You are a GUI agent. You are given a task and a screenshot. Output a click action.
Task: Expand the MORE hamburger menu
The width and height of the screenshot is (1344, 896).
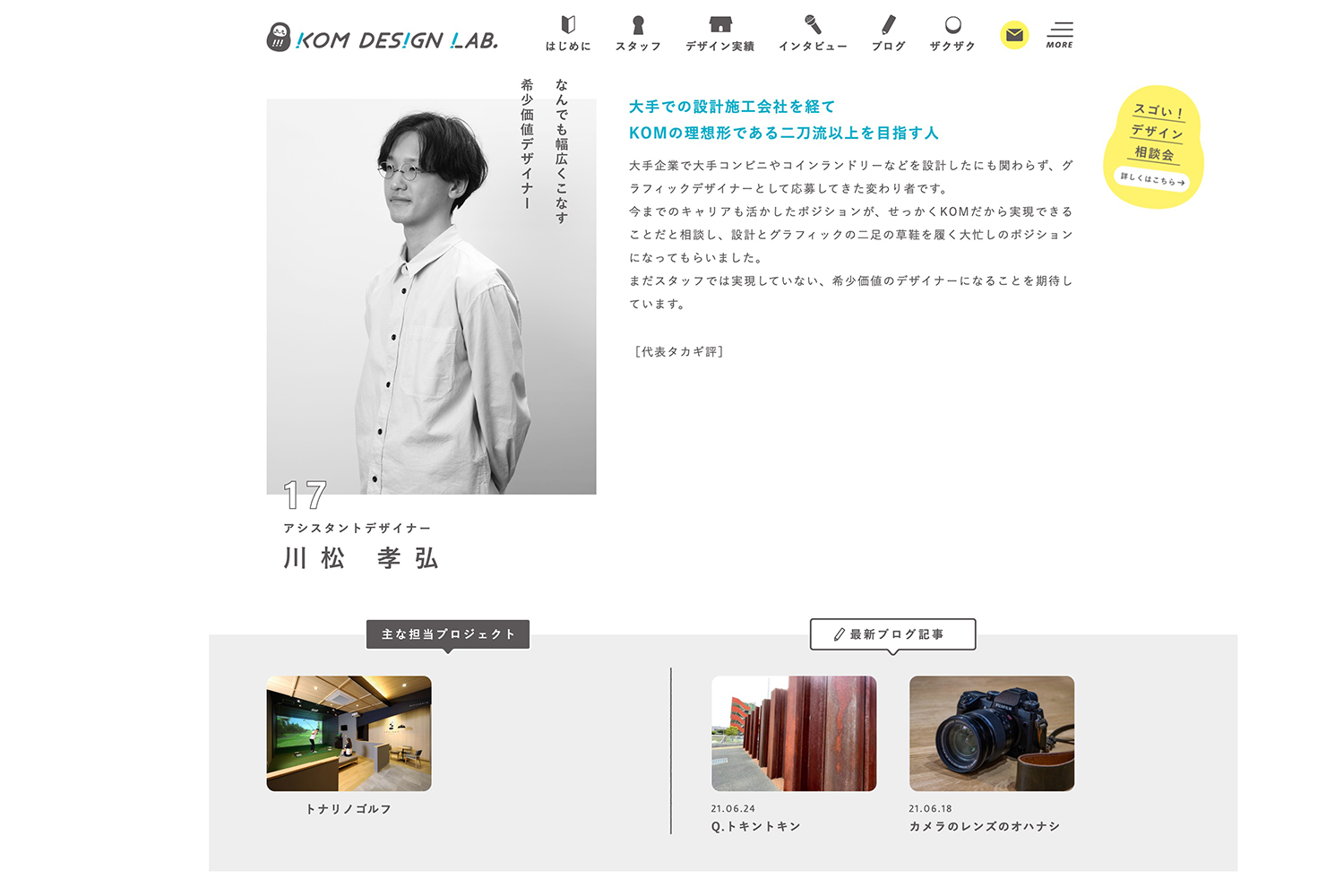1060,34
